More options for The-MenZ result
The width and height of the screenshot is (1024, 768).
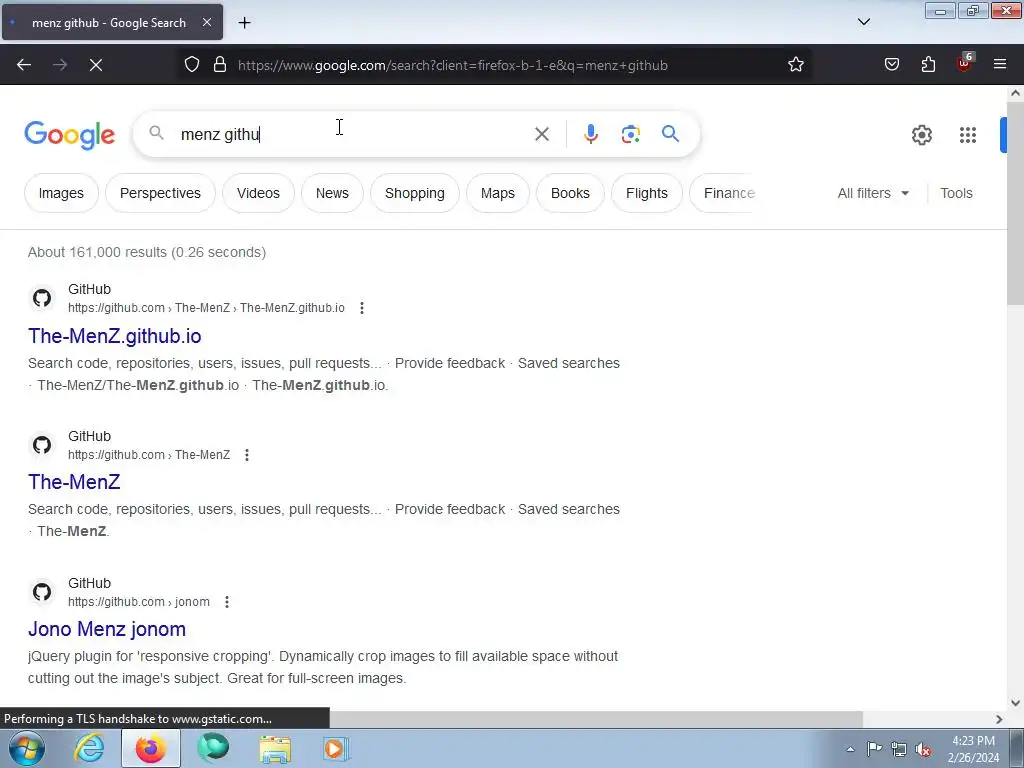(247, 455)
